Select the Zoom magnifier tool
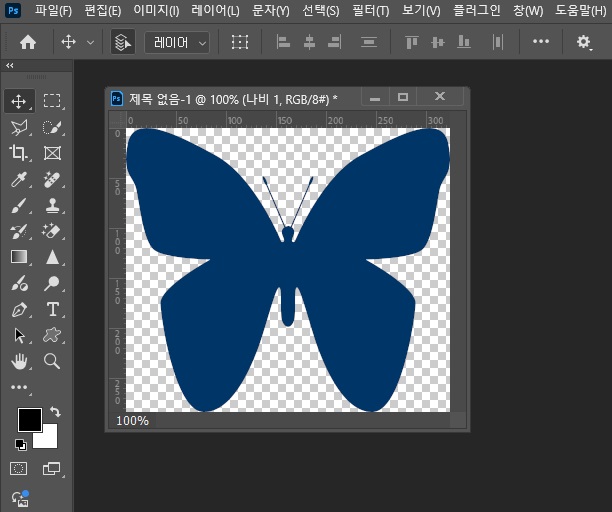 tap(52, 361)
